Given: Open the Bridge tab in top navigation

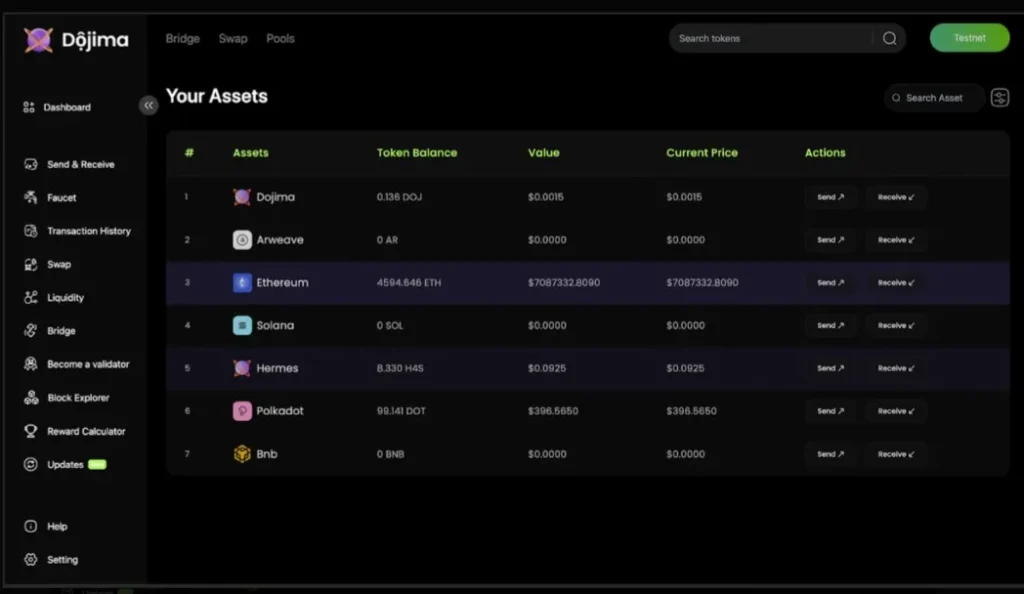Looking at the screenshot, I should tap(183, 39).
